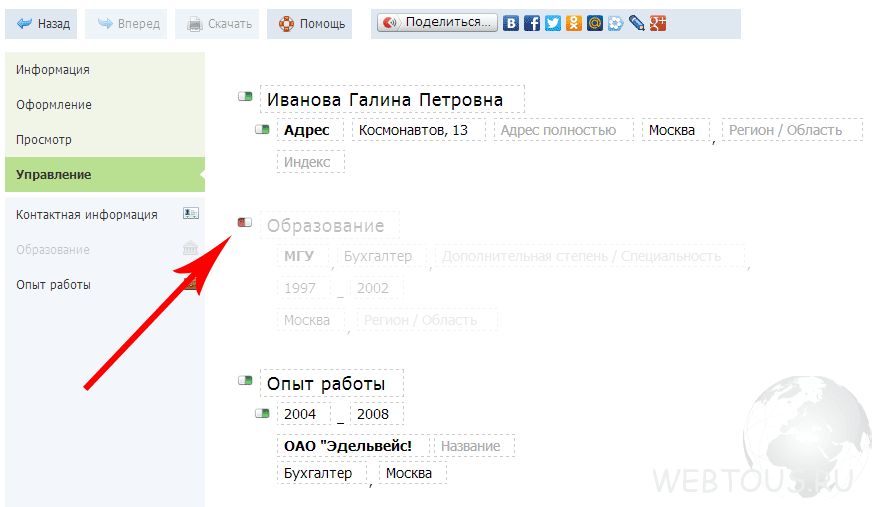Edit job position field Бухгалтер
The image size is (875, 507).
pos(322,472)
